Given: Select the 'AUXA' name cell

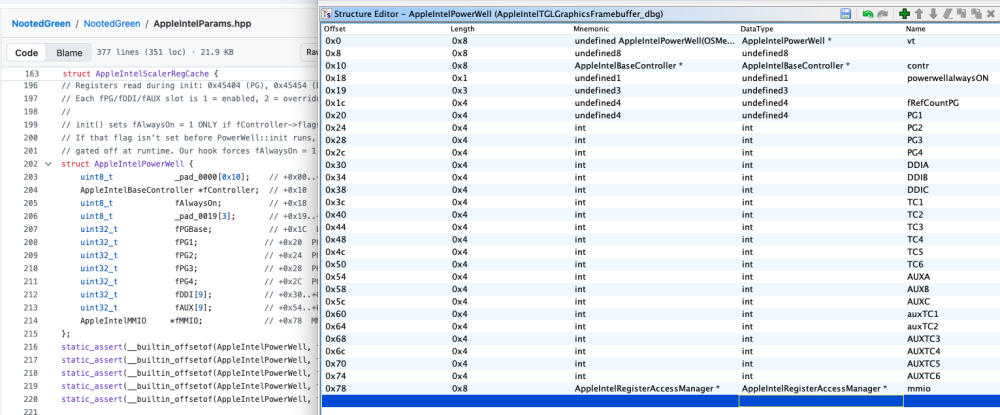Looking at the screenshot, I should pyautogui.click(x=918, y=277).
